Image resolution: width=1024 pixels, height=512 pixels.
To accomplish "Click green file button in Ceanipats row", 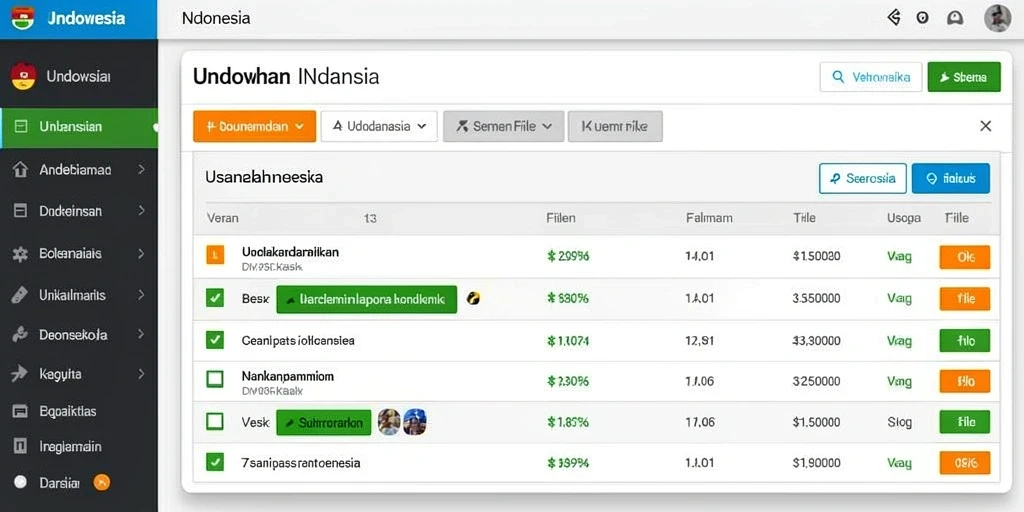I will 965,340.
